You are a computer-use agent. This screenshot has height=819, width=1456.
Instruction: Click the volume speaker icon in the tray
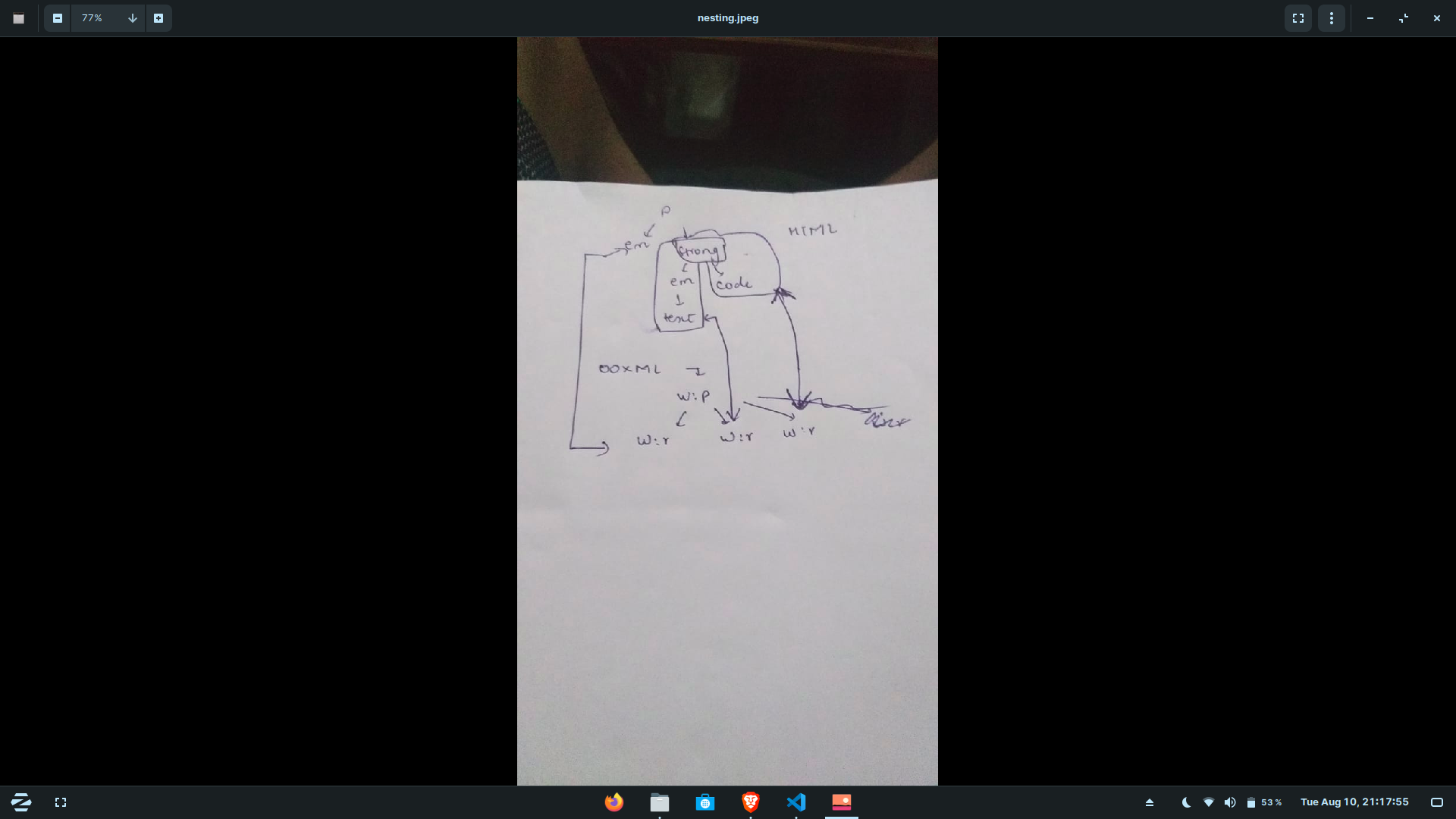(x=1230, y=802)
